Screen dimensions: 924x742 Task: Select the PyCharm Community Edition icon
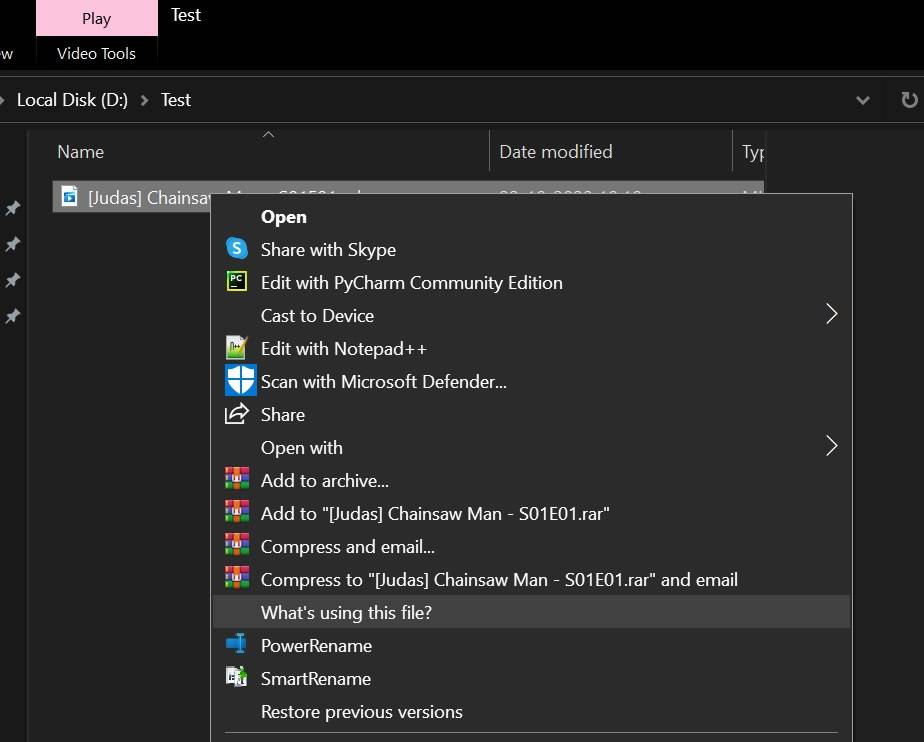[x=239, y=282]
